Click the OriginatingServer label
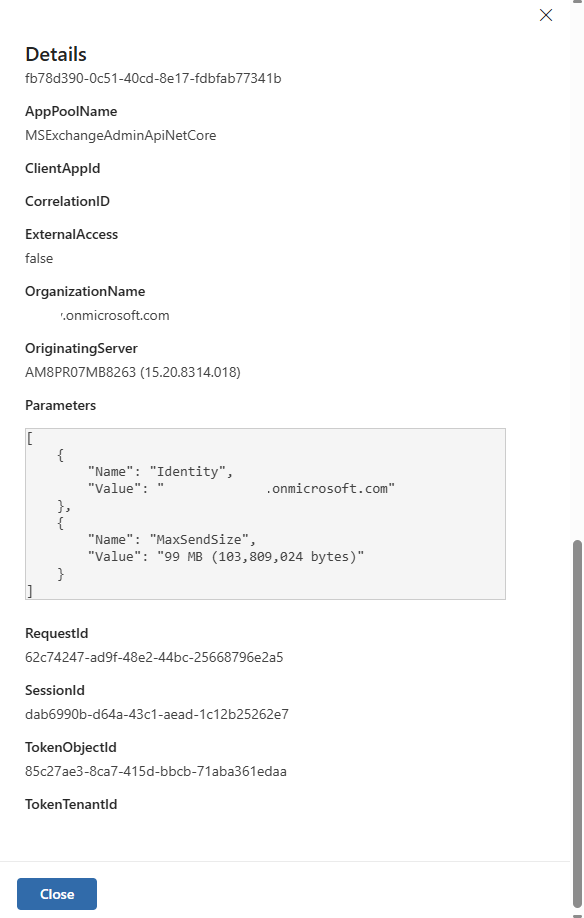This screenshot has width=584, height=918. coord(81,348)
